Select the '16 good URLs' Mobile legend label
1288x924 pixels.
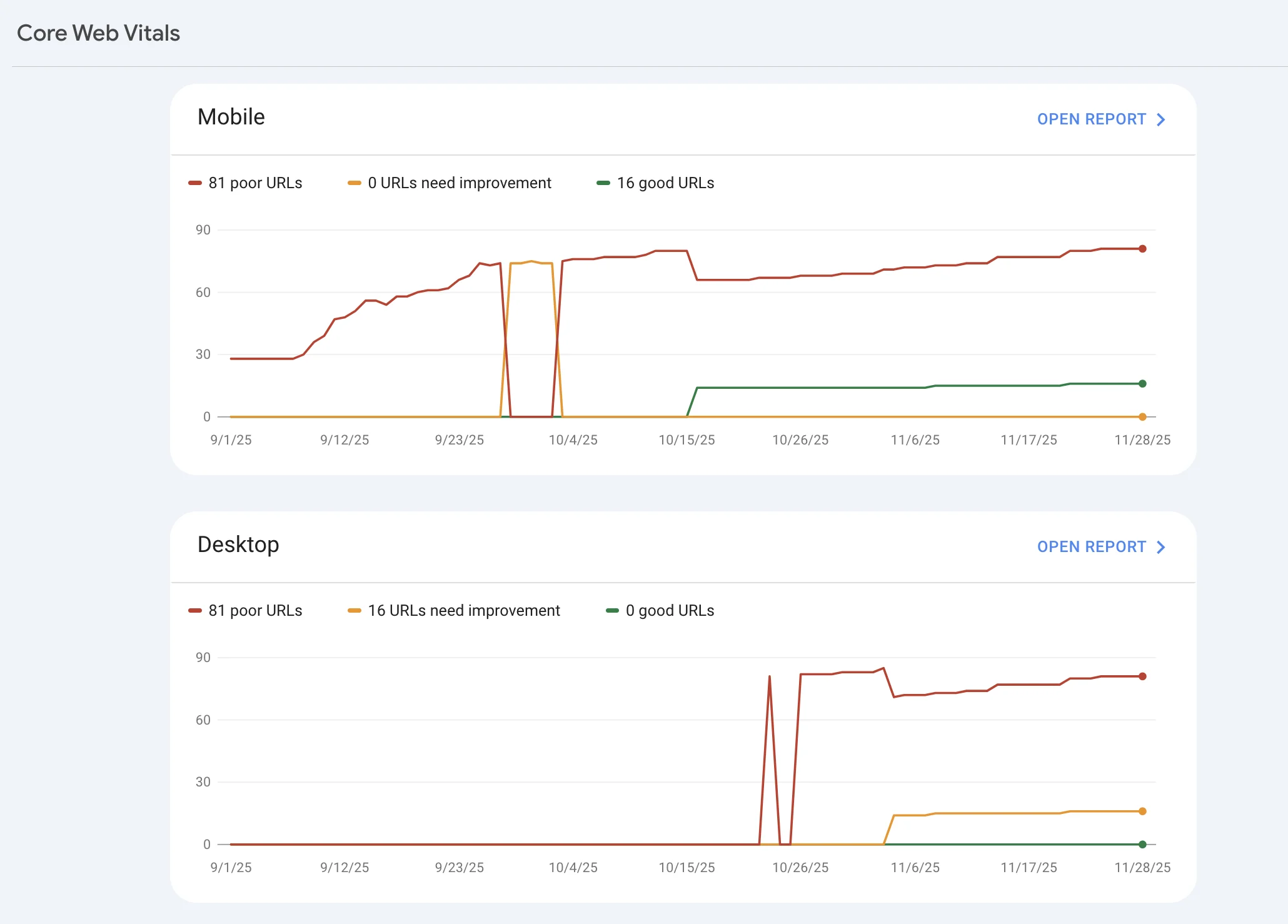(x=665, y=183)
